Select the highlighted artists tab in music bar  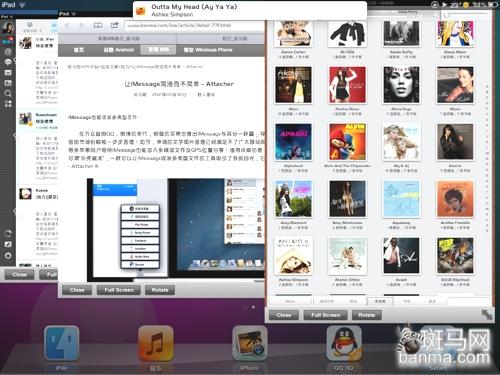[380, 301]
